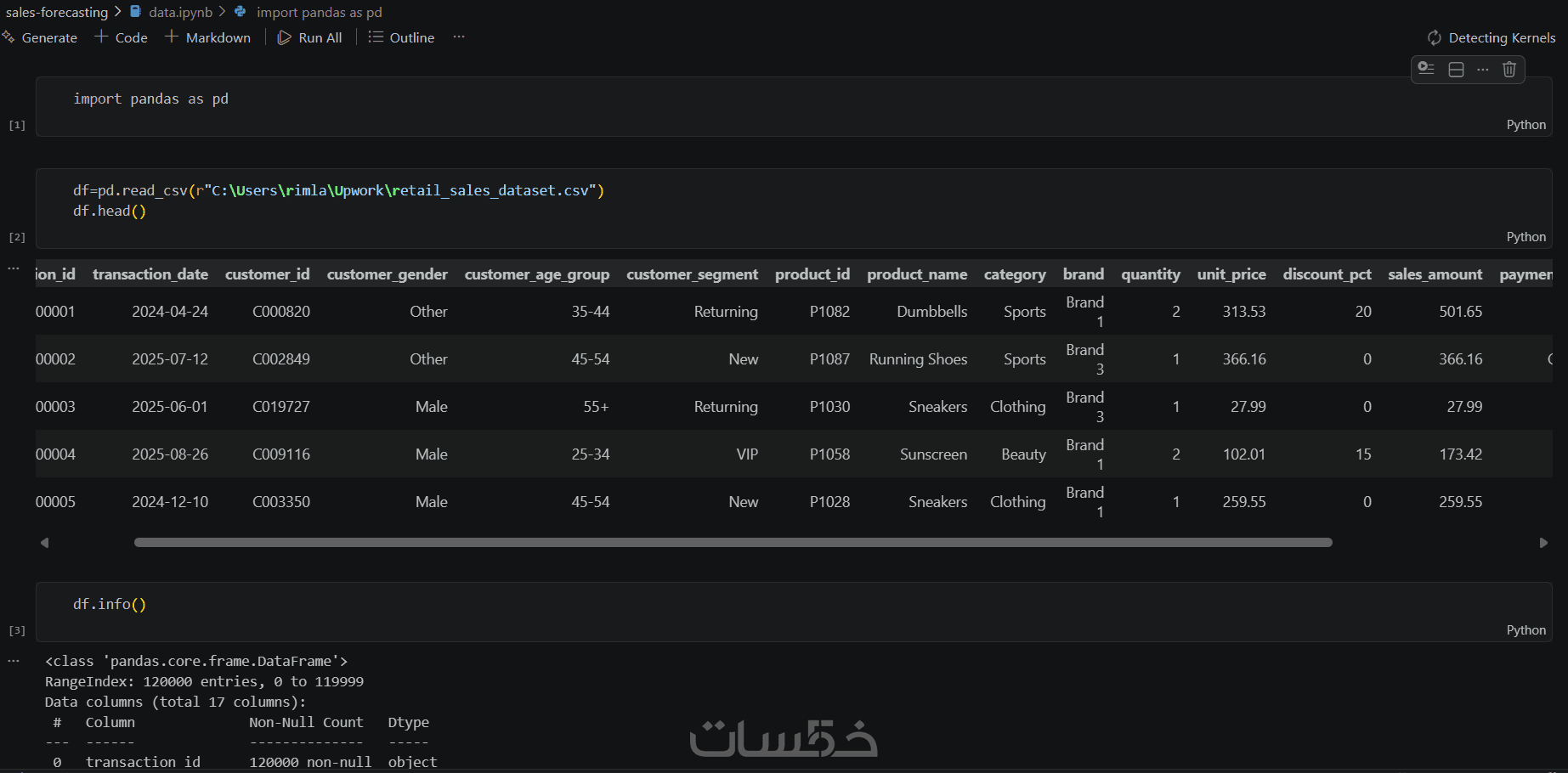Add a new Markdown cell
The width and height of the screenshot is (1568, 773).
208,37
